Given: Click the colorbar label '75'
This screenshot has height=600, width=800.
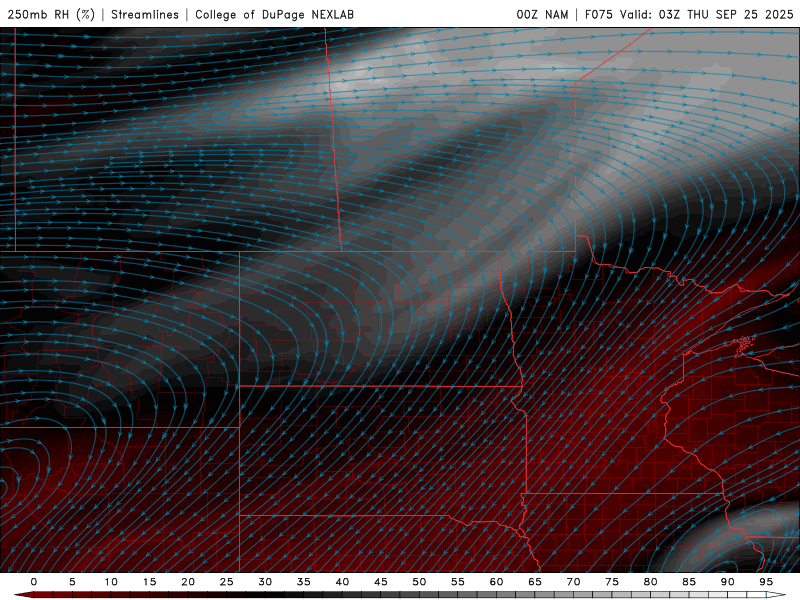Looking at the screenshot, I should tap(612, 582).
